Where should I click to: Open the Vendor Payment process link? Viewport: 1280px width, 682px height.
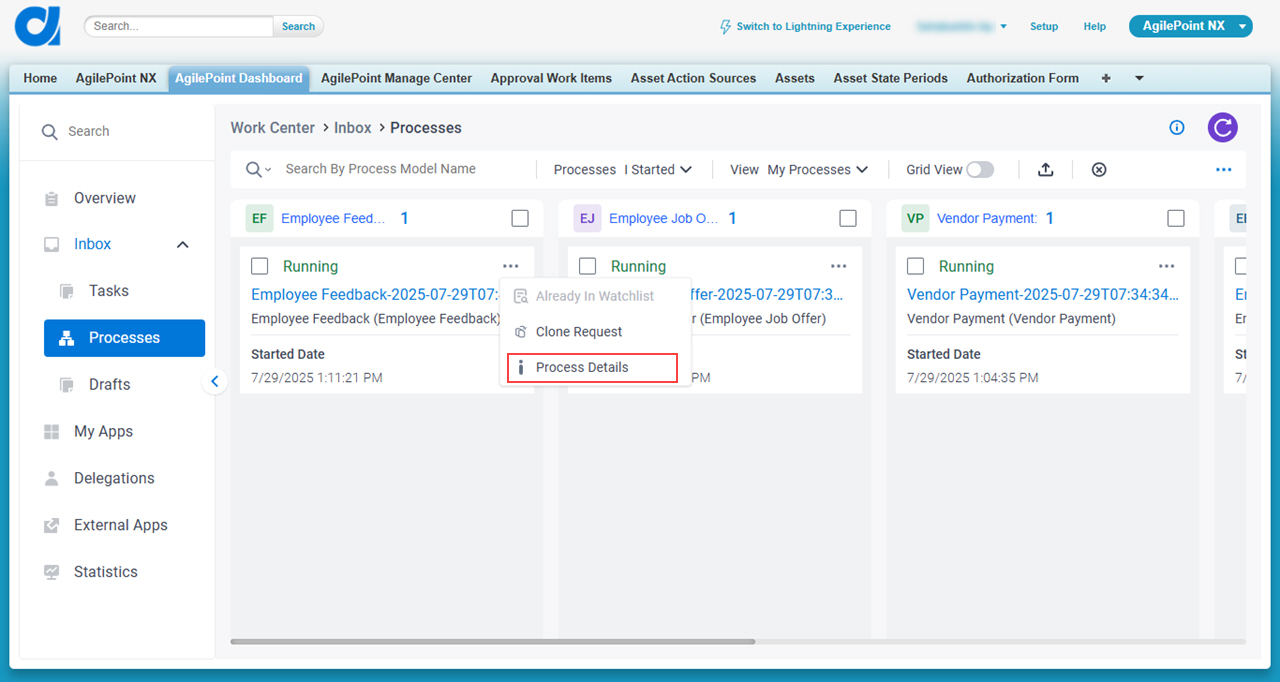coord(1043,295)
